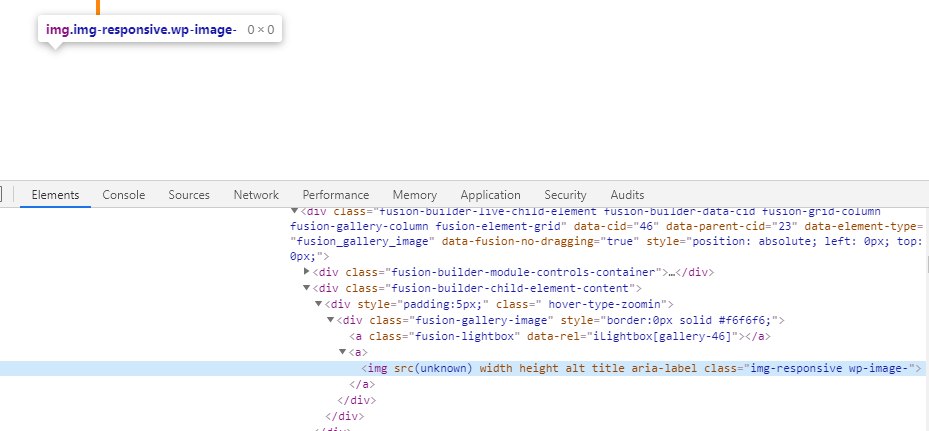Open the Security tab
The width and height of the screenshot is (929, 431).
click(565, 195)
